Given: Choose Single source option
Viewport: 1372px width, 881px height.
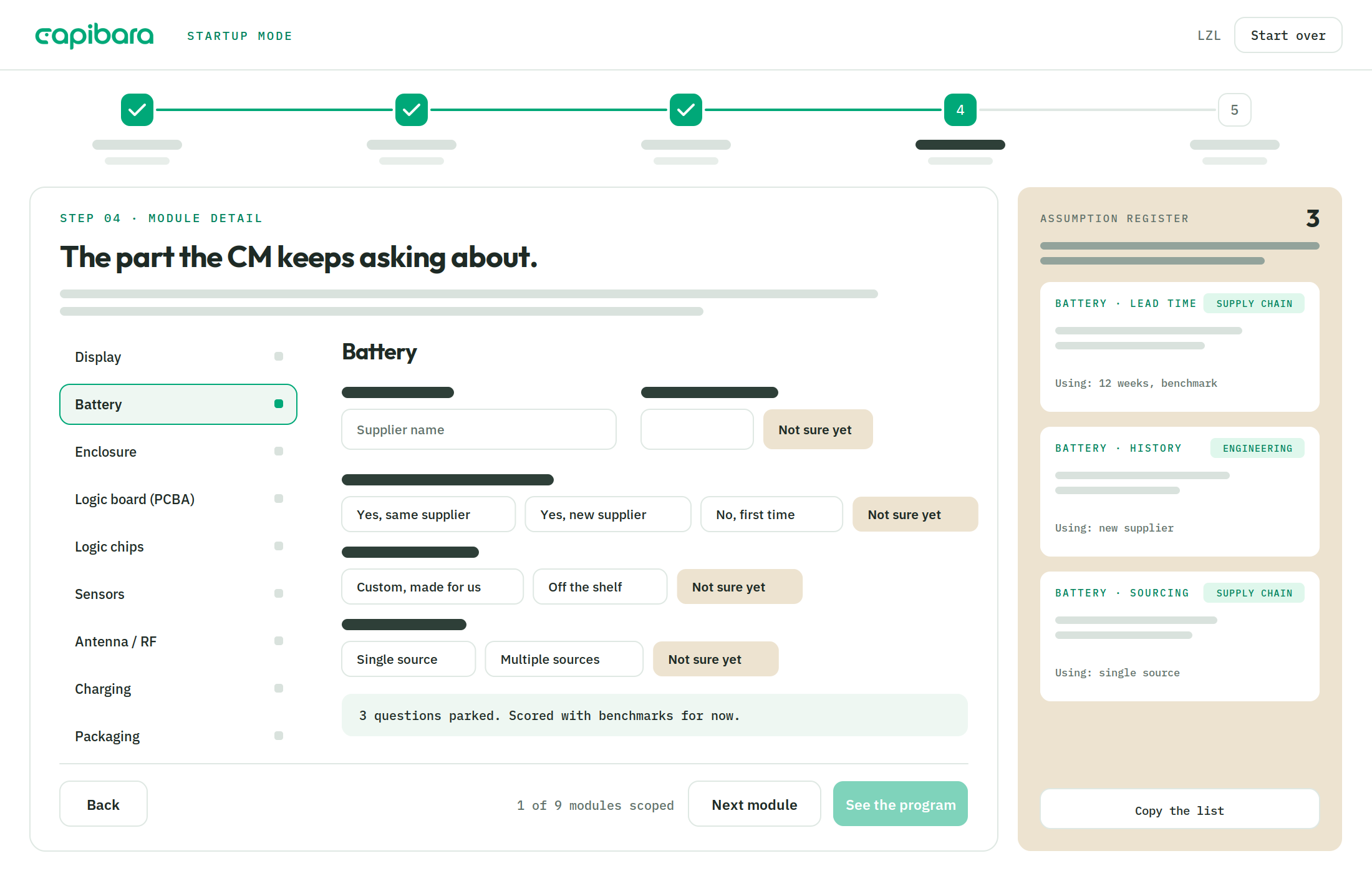Looking at the screenshot, I should (408, 659).
